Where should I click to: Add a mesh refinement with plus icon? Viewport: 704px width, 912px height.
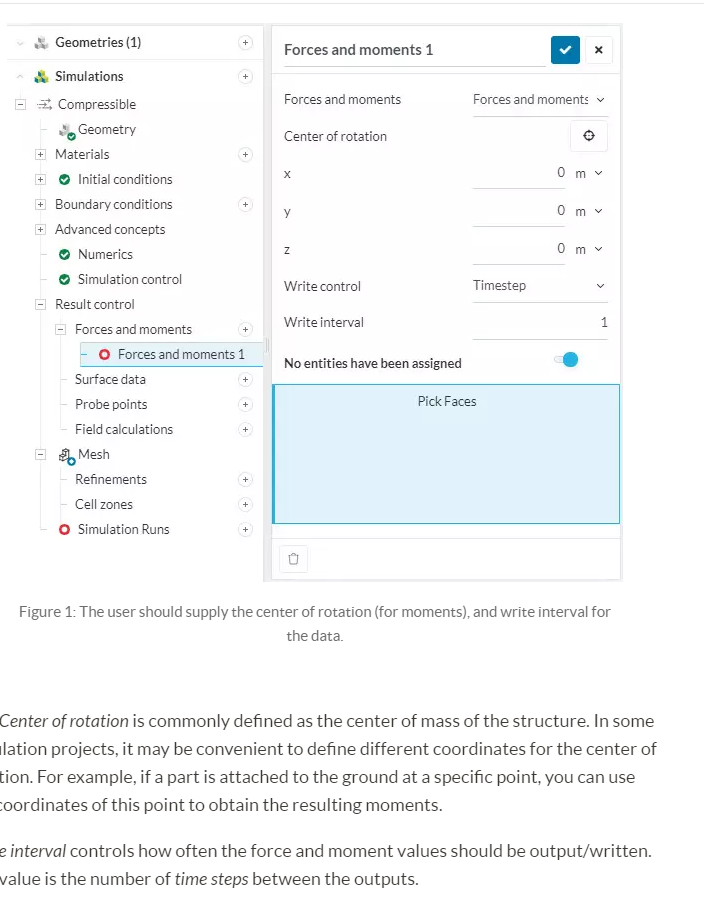tap(245, 480)
